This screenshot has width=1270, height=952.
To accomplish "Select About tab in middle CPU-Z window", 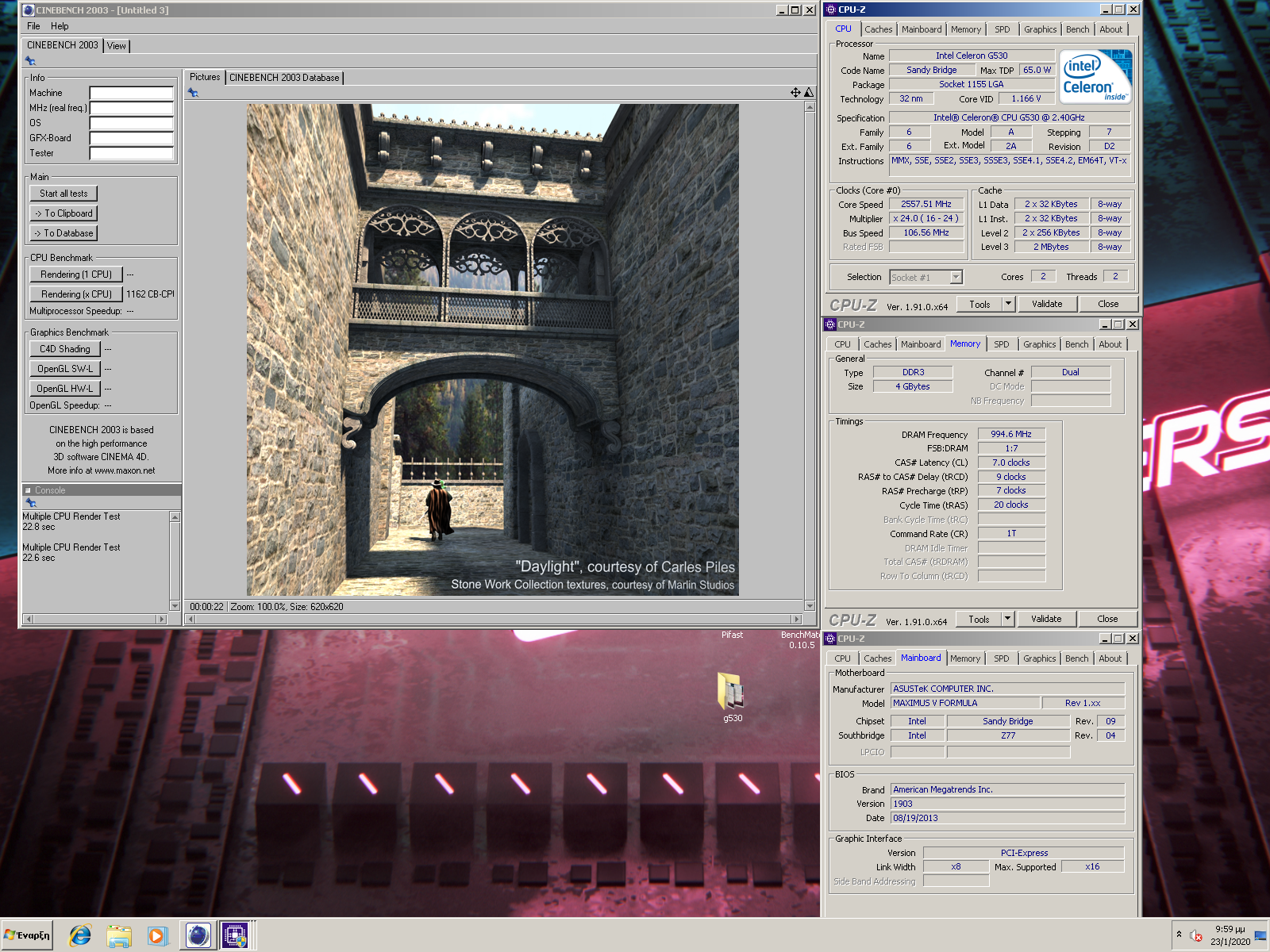I will point(1110,344).
